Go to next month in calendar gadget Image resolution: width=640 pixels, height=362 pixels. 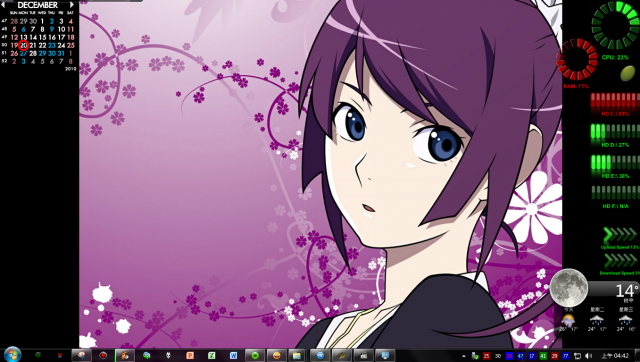(72, 5)
